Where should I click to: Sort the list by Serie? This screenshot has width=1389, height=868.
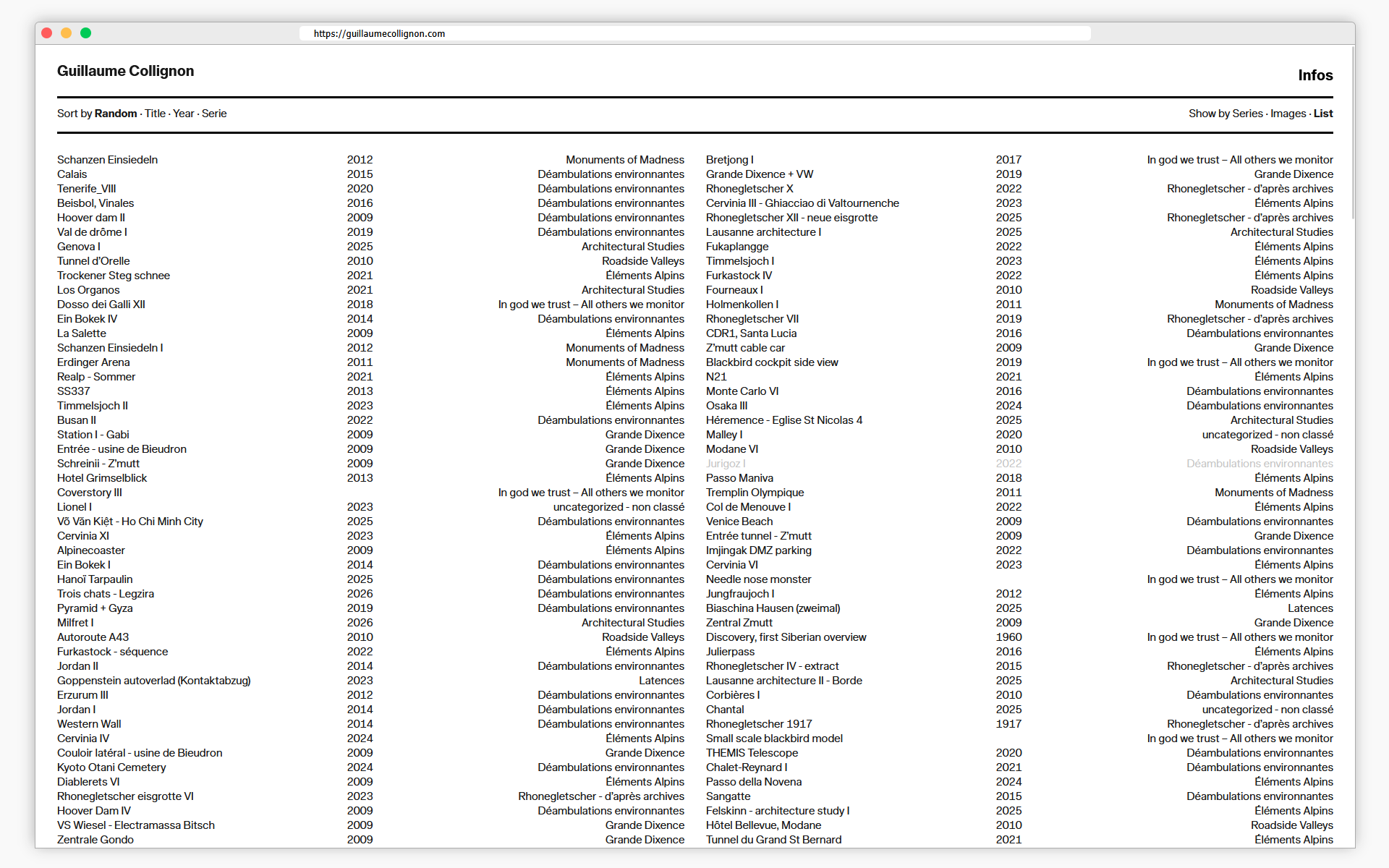pos(214,114)
